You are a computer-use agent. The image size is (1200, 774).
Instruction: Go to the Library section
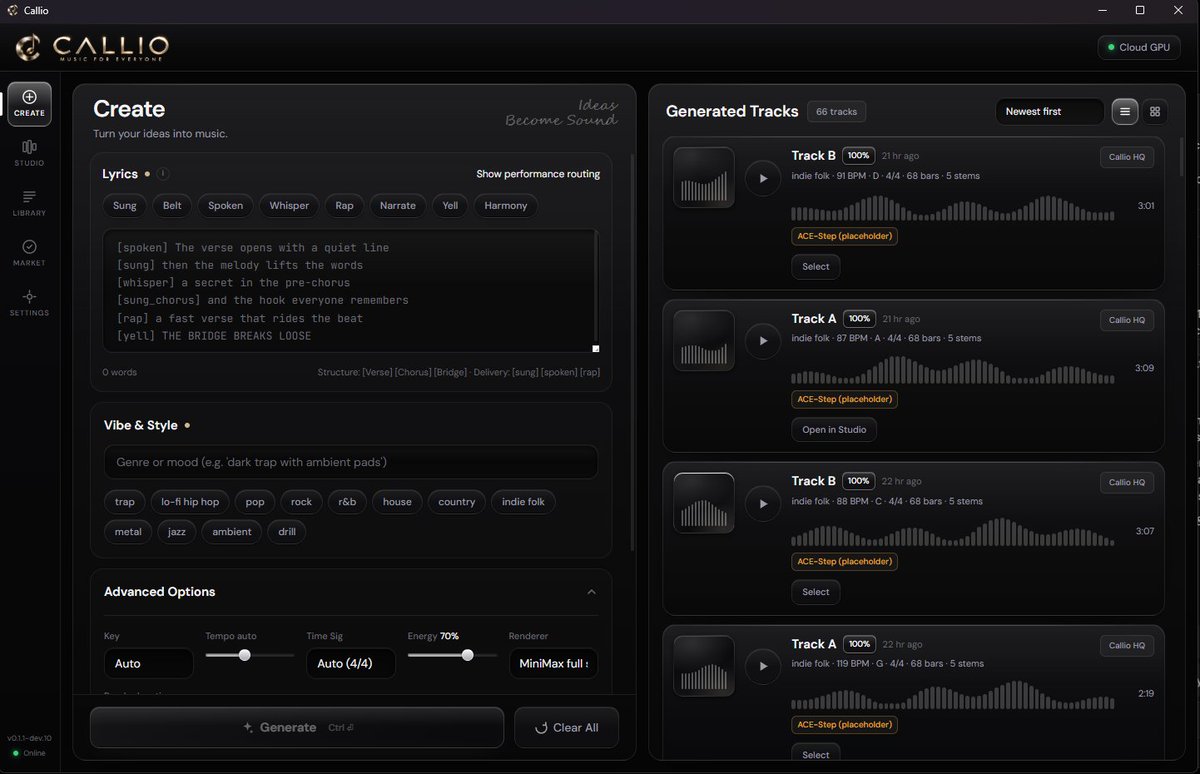[29, 203]
